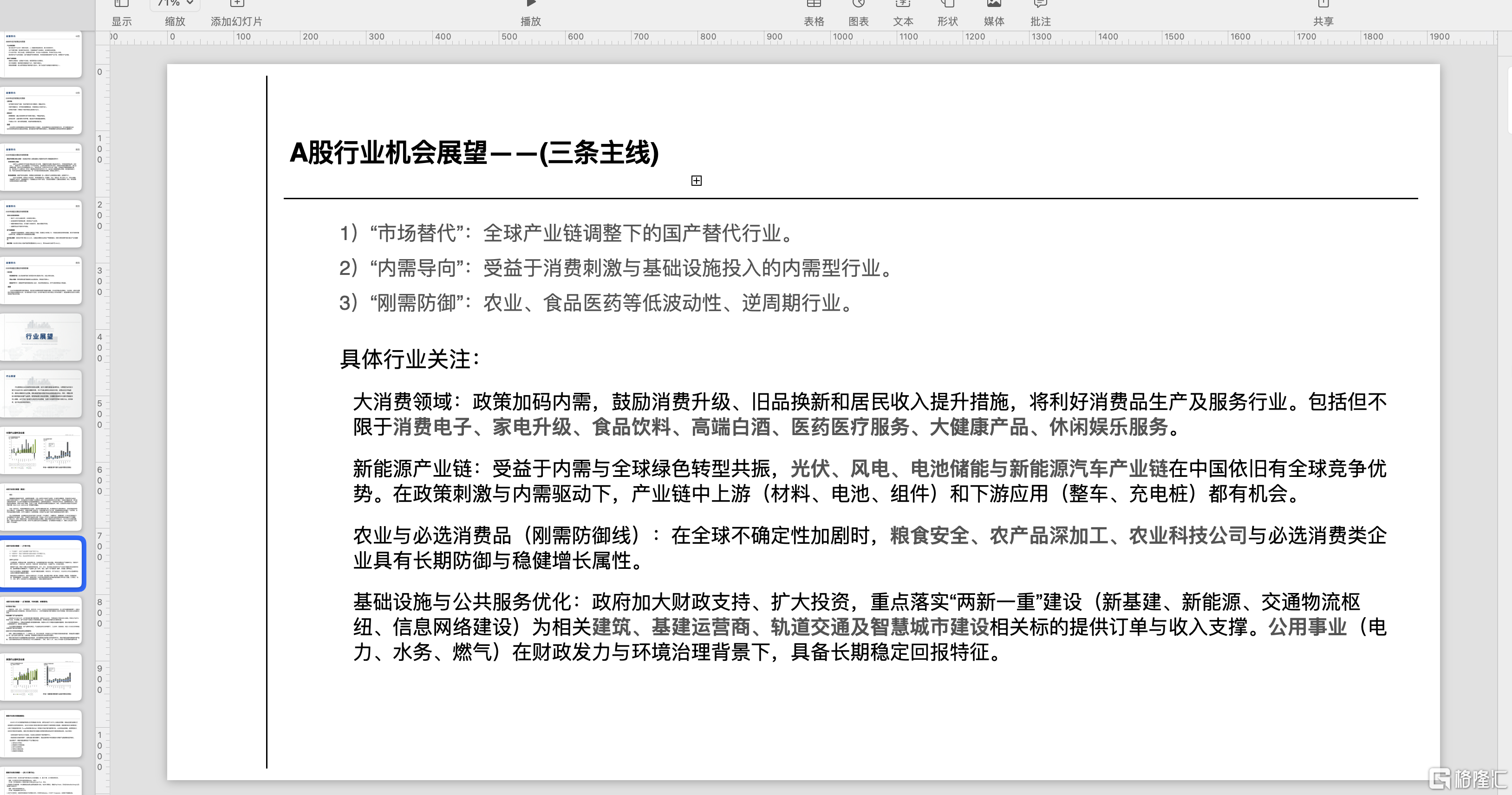Click the heading 具体行业关注:

coord(411,359)
